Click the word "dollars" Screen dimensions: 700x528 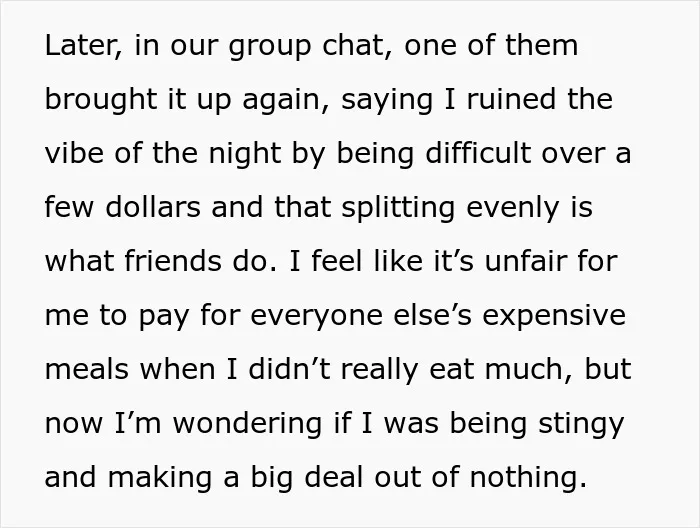pos(153,207)
